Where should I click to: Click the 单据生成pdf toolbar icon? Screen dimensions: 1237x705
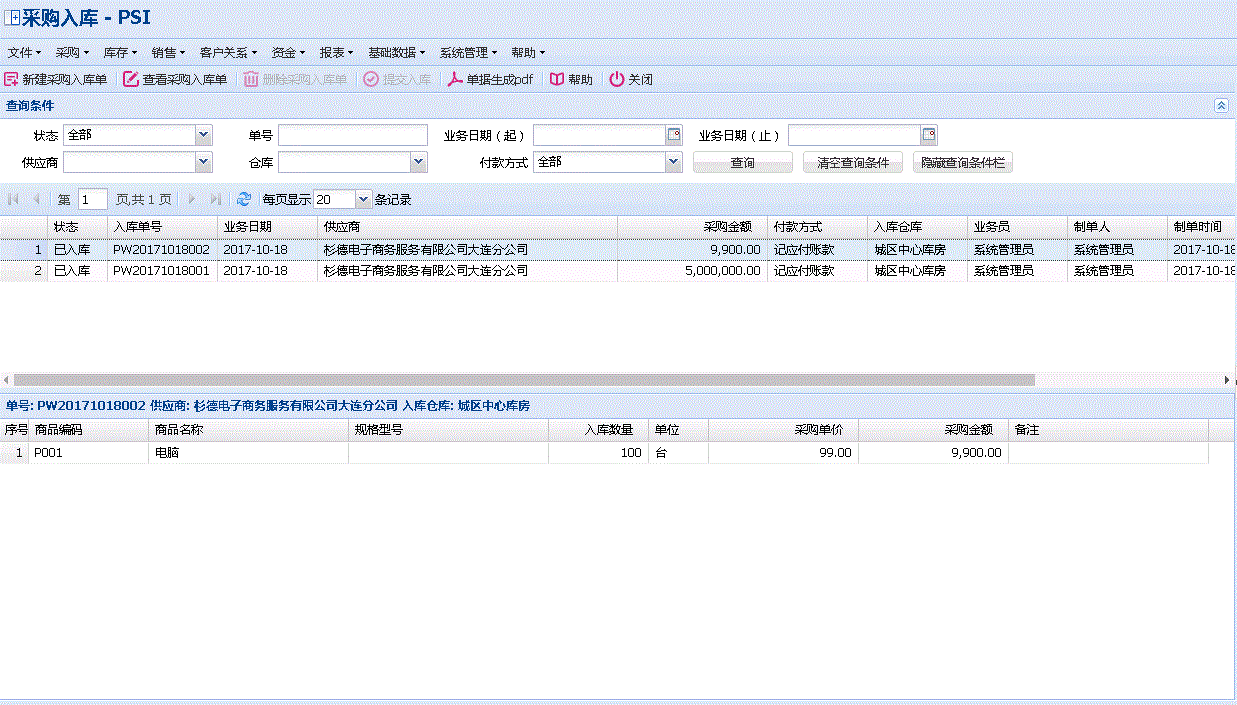[x=455, y=79]
